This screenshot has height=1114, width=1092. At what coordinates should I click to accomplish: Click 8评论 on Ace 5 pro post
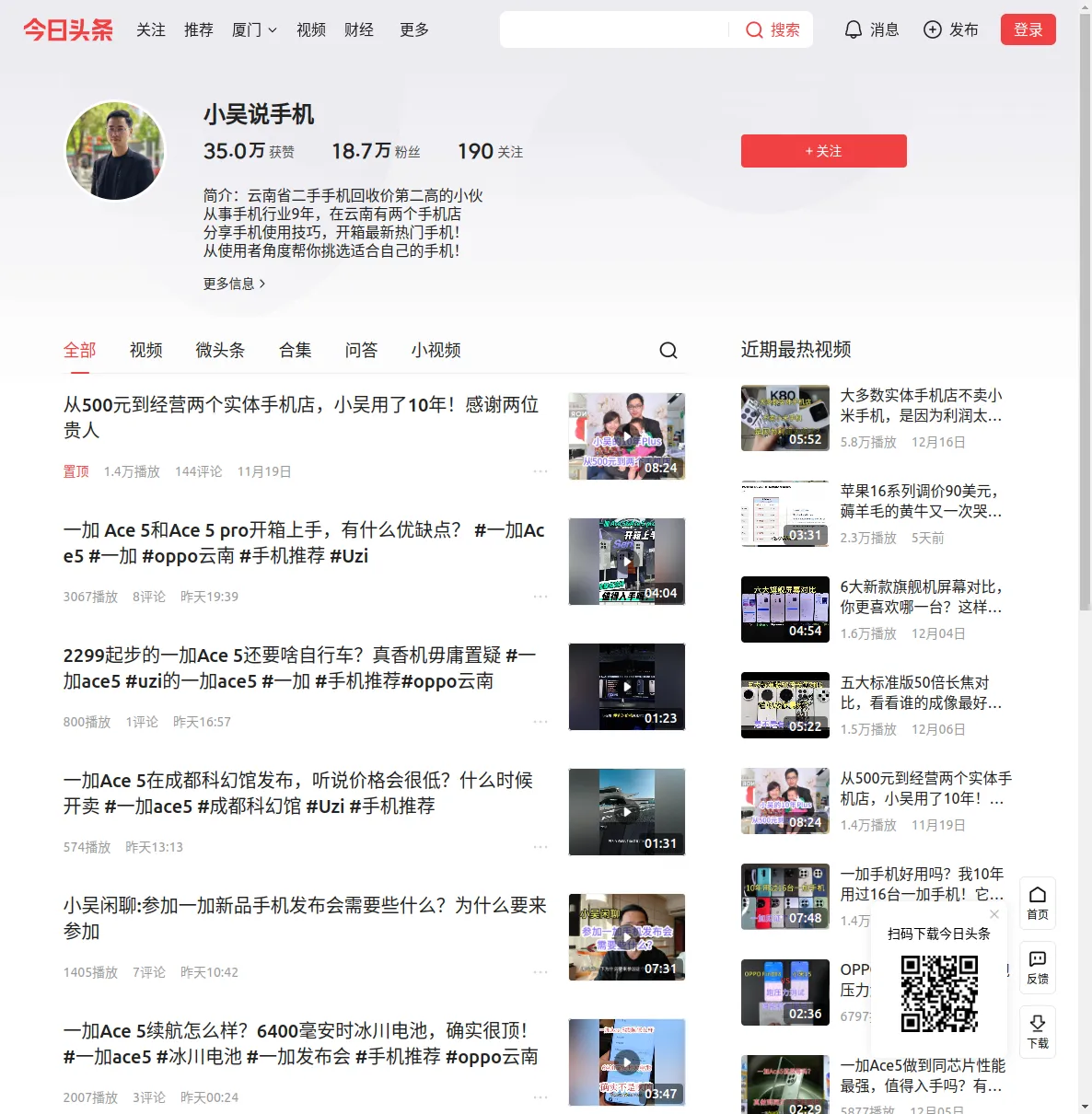click(x=149, y=597)
